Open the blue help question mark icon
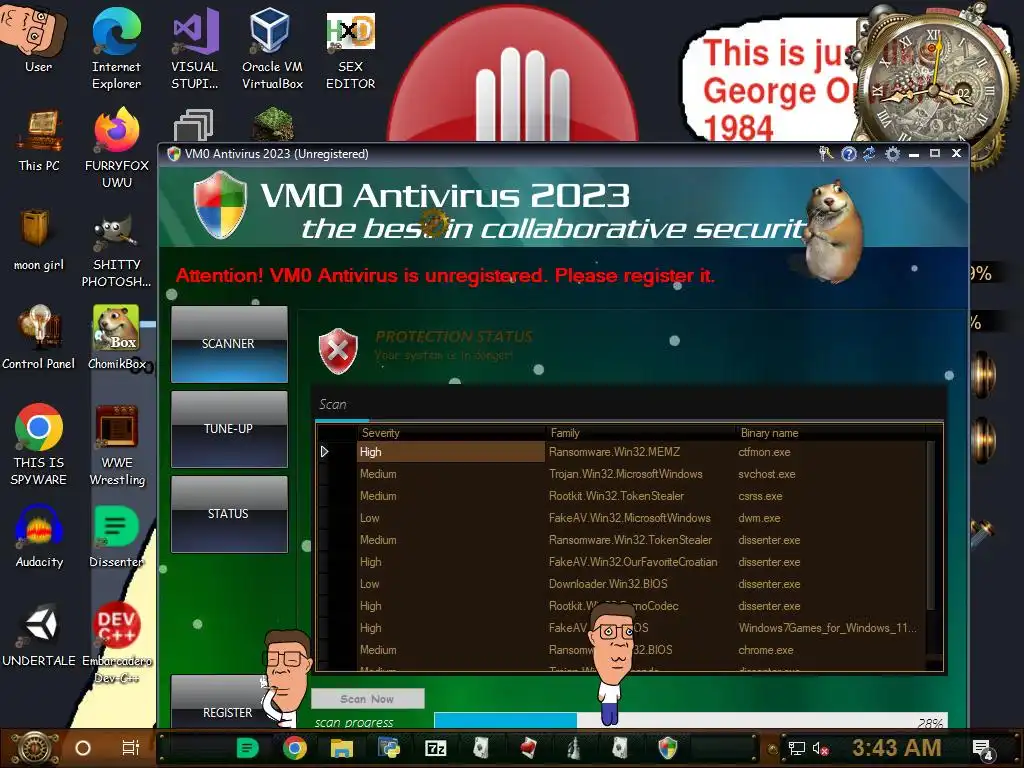This screenshot has height=768, width=1024. pos(848,153)
